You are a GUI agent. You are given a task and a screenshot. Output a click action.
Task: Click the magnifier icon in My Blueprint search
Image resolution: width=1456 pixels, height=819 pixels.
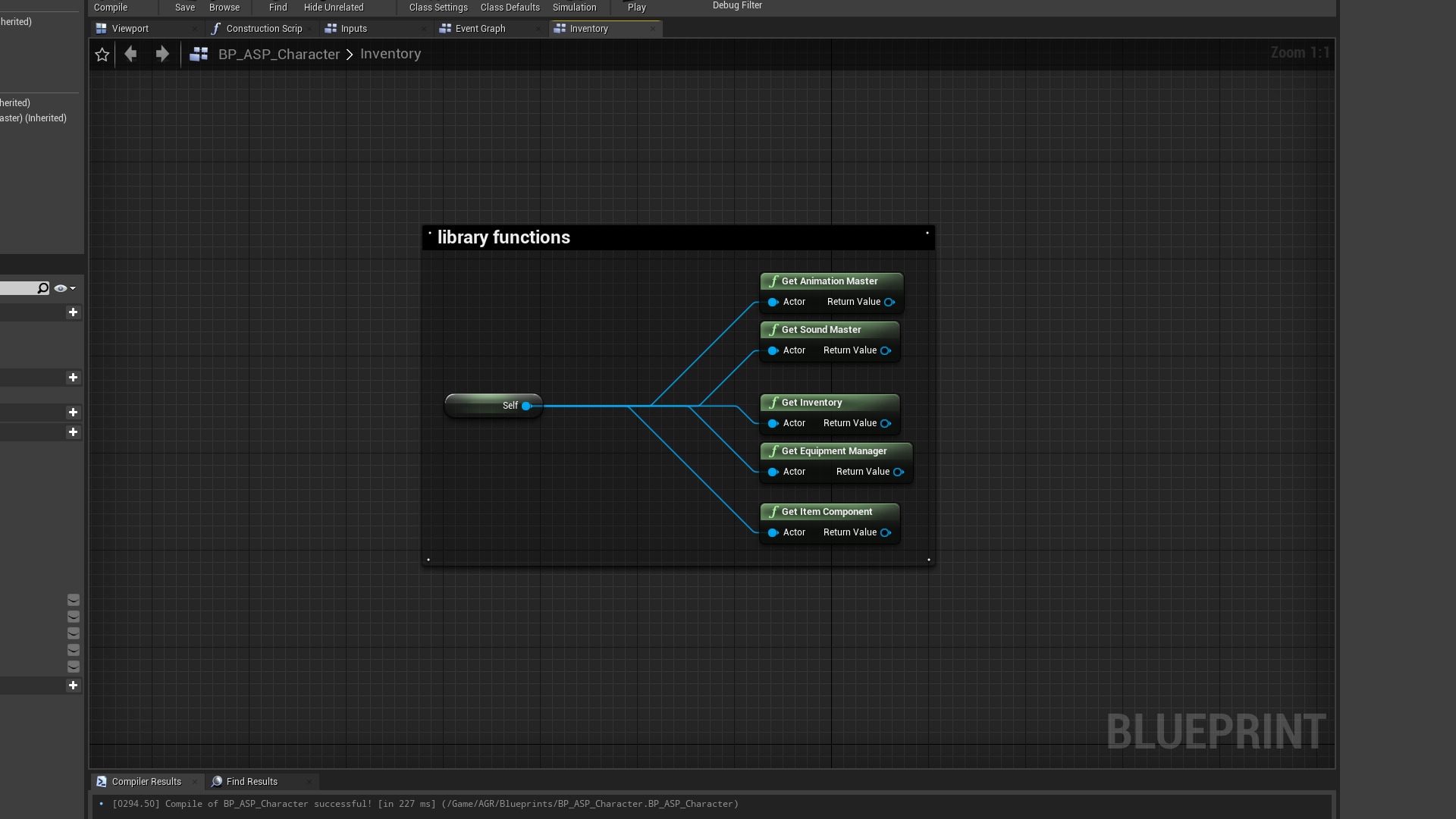[x=43, y=288]
